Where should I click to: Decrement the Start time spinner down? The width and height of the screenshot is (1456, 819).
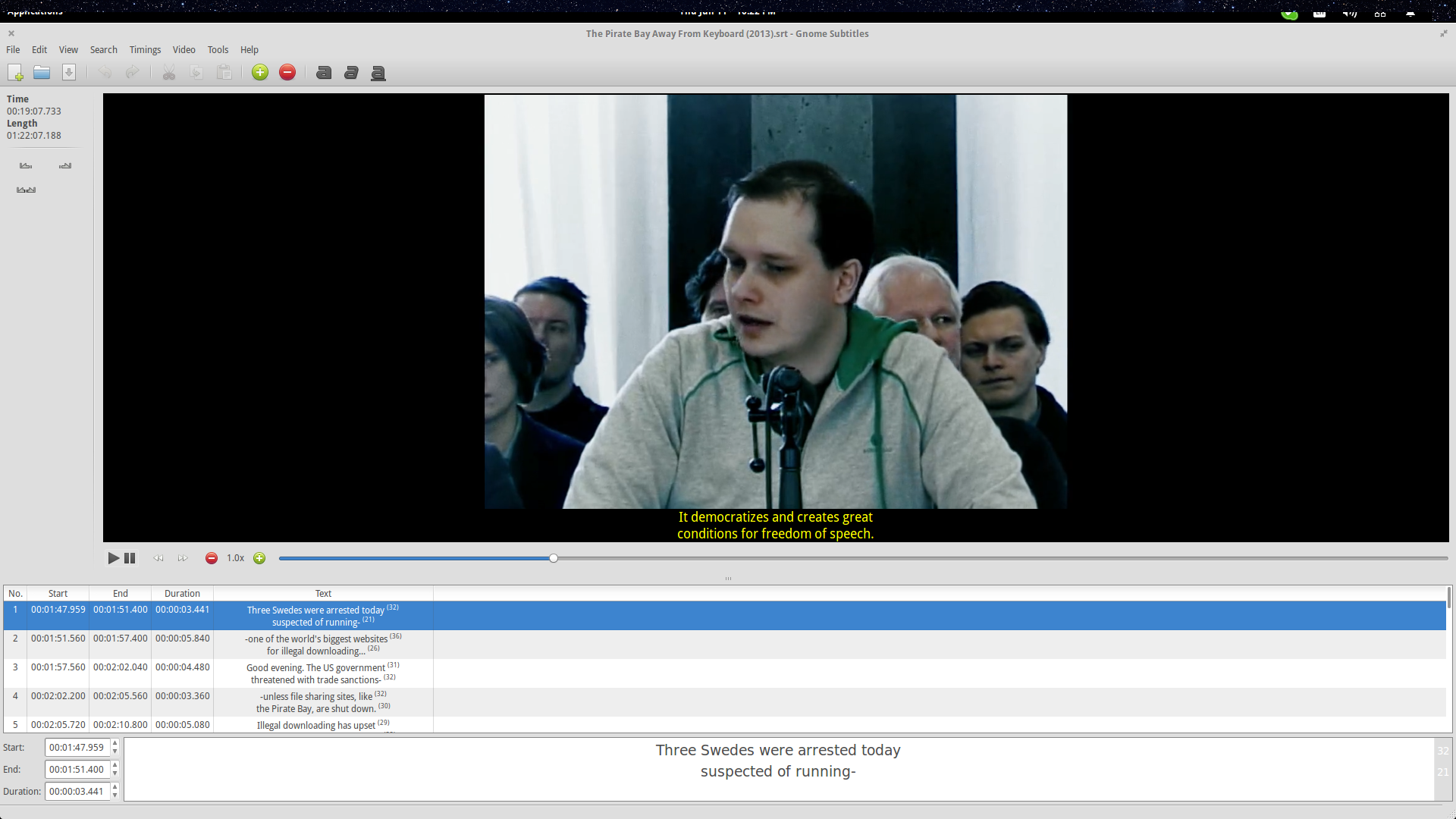pyautogui.click(x=115, y=752)
